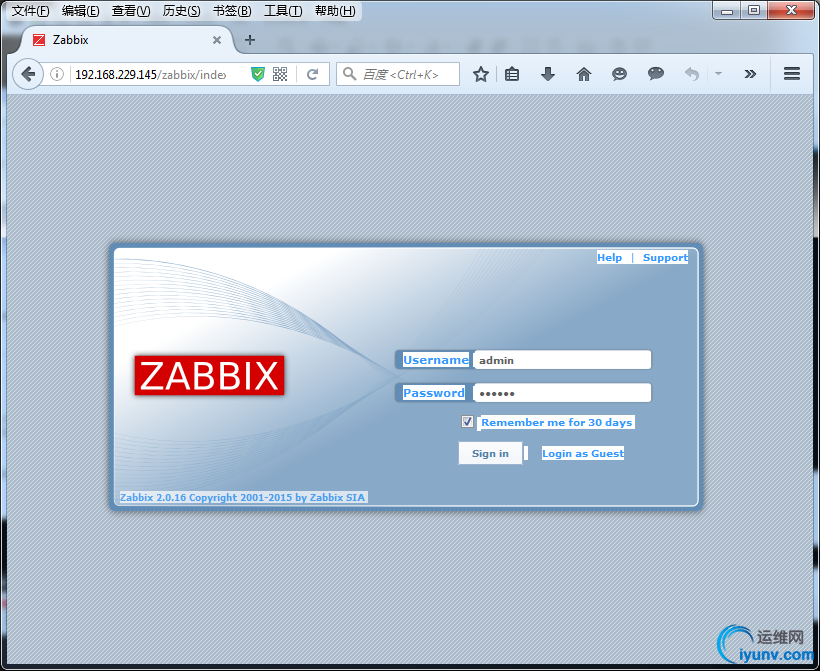Open a new tab with the plus button

pyautogui.click(x=250, y=40)
